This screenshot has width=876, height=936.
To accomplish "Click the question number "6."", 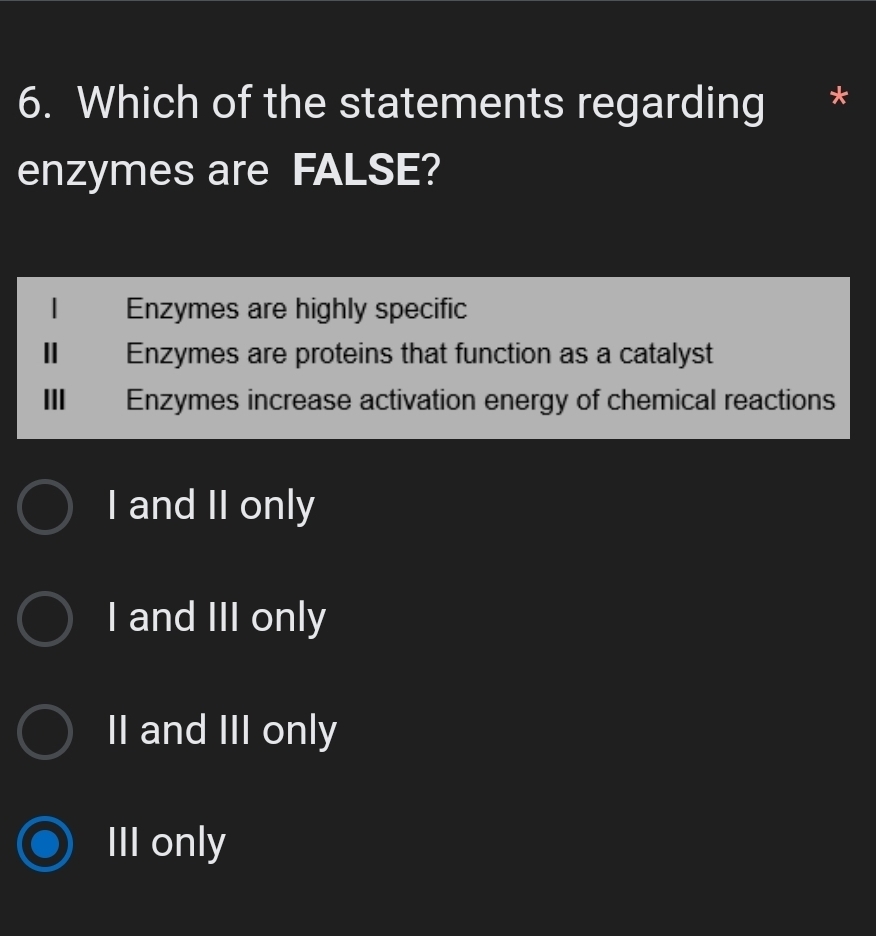I will [x=33, y=101].
